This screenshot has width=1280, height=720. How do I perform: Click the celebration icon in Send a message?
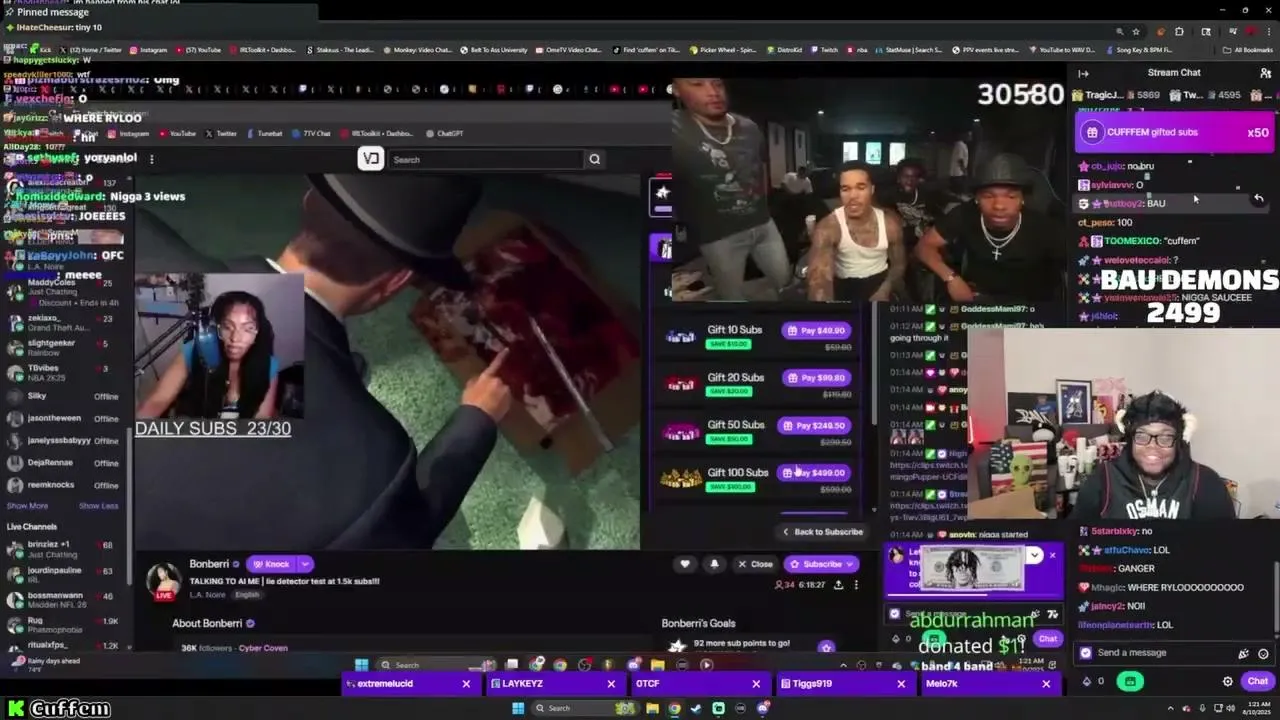[x=1243, y=653]
